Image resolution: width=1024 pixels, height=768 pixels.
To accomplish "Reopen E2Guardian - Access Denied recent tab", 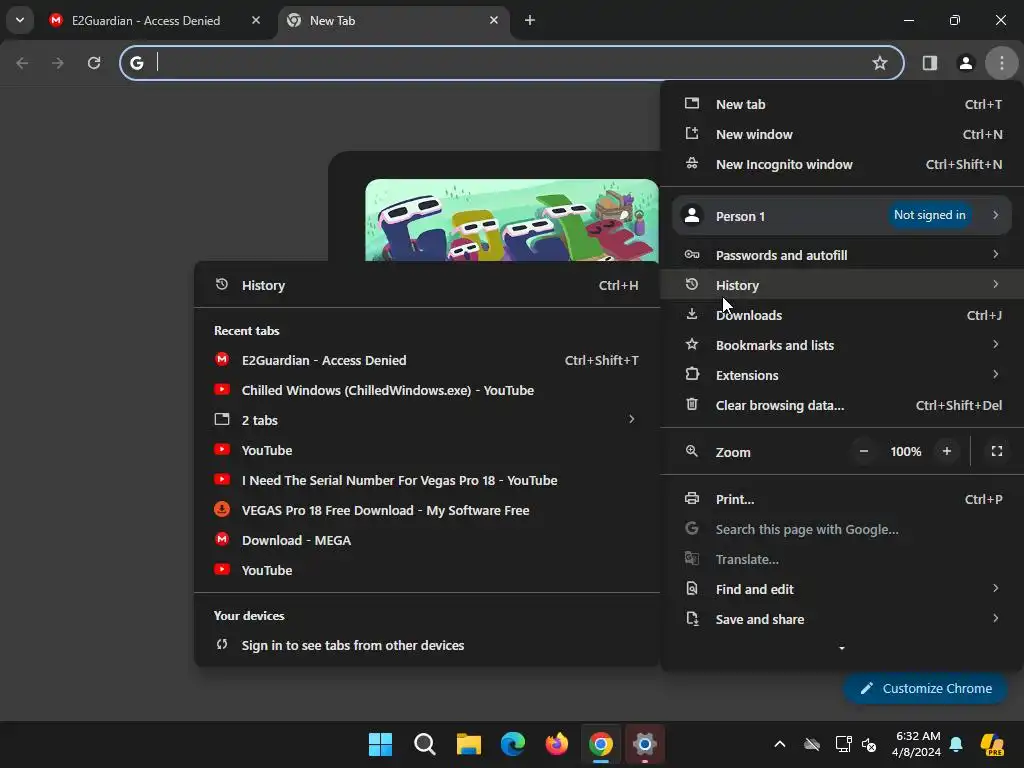I will [x=426, y=360].
